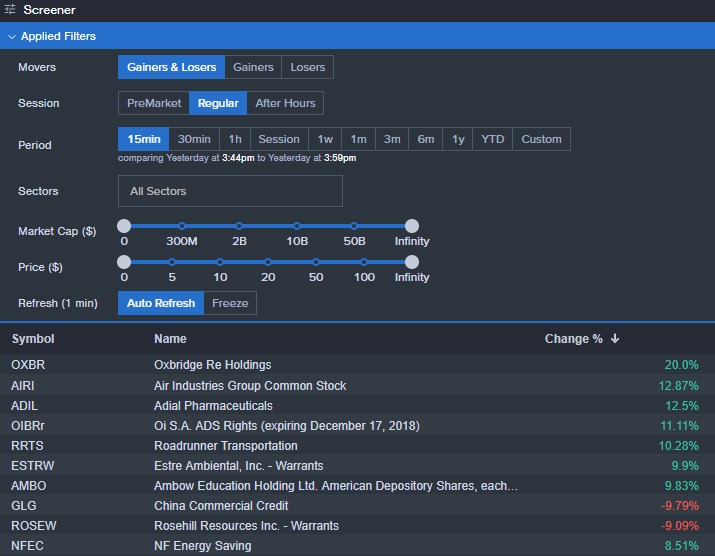715x556 pixels.
Task: Click the Freeze refresh option
Action: tap(230, 303)
